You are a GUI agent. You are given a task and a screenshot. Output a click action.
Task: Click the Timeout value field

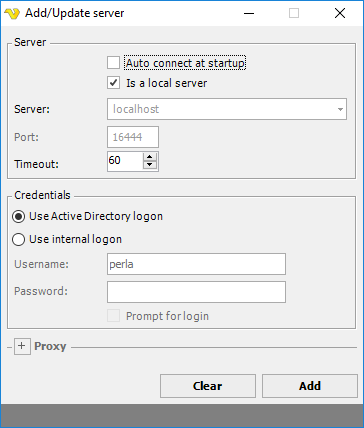(125, 161)
